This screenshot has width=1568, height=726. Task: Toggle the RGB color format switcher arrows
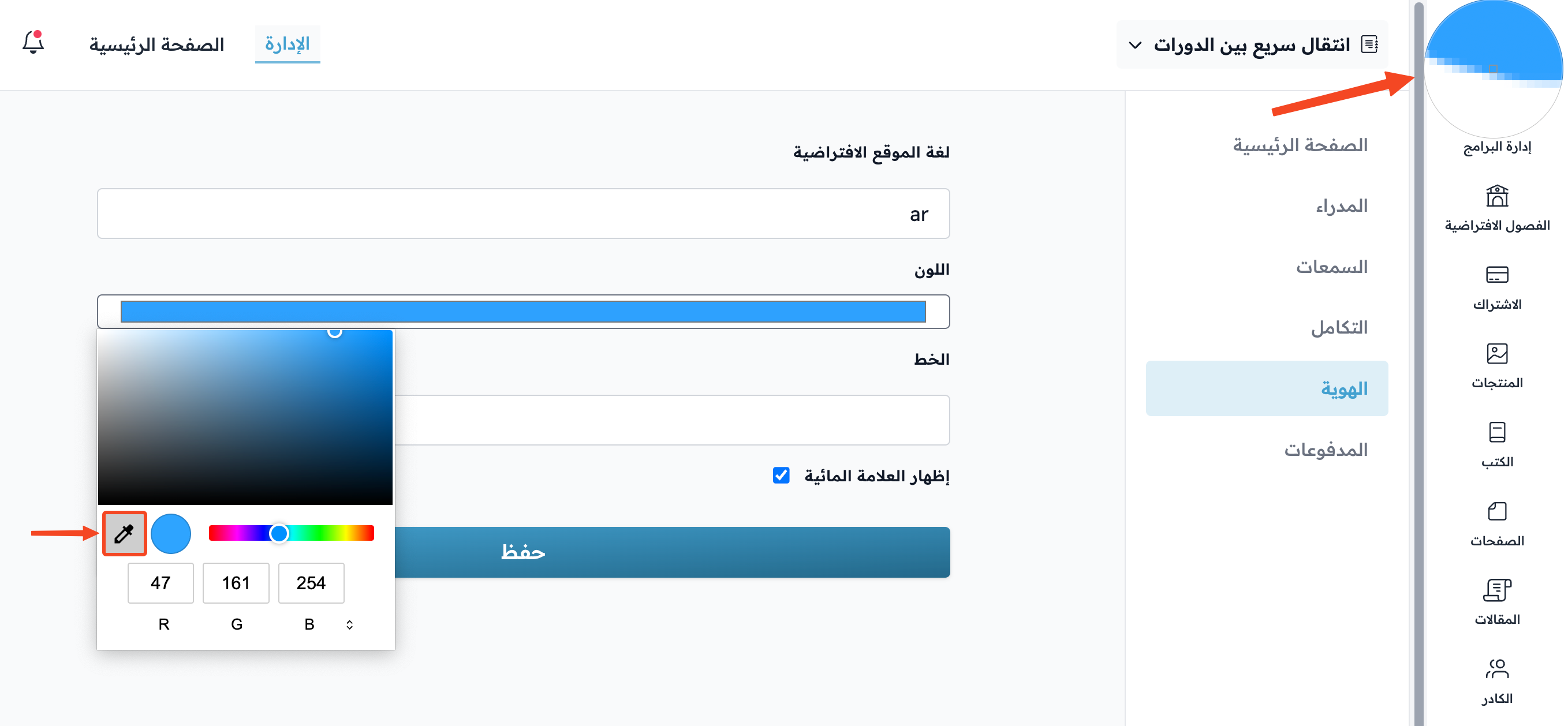pyautogui.click(x=349, y=624)
